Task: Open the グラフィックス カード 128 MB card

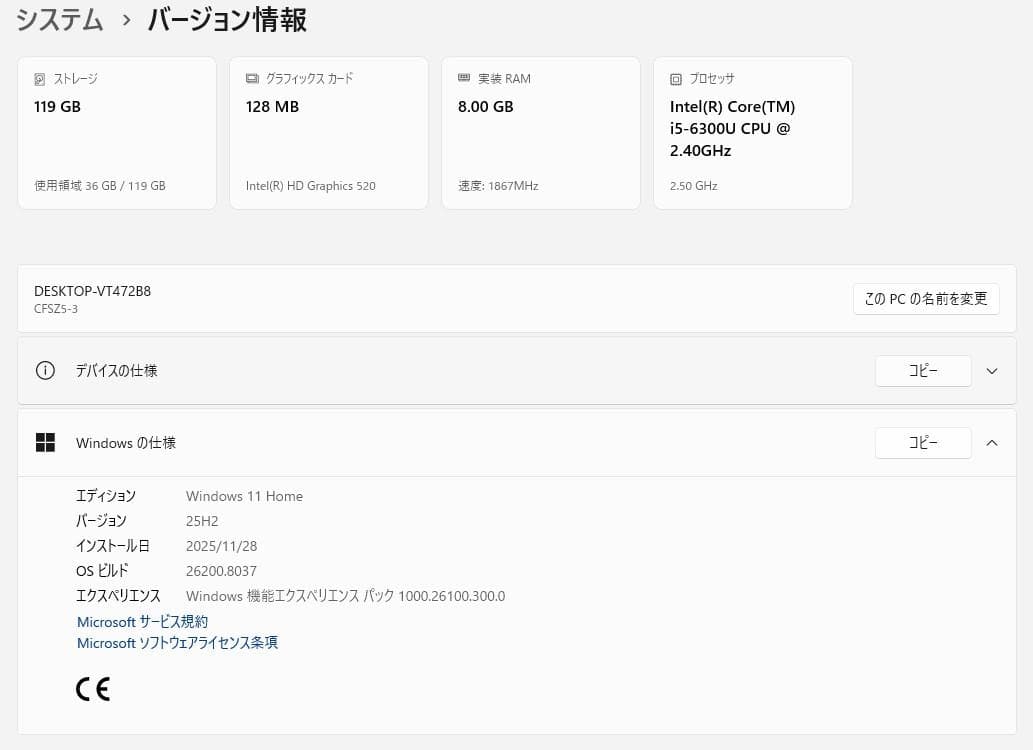Action: coord(329,133)
